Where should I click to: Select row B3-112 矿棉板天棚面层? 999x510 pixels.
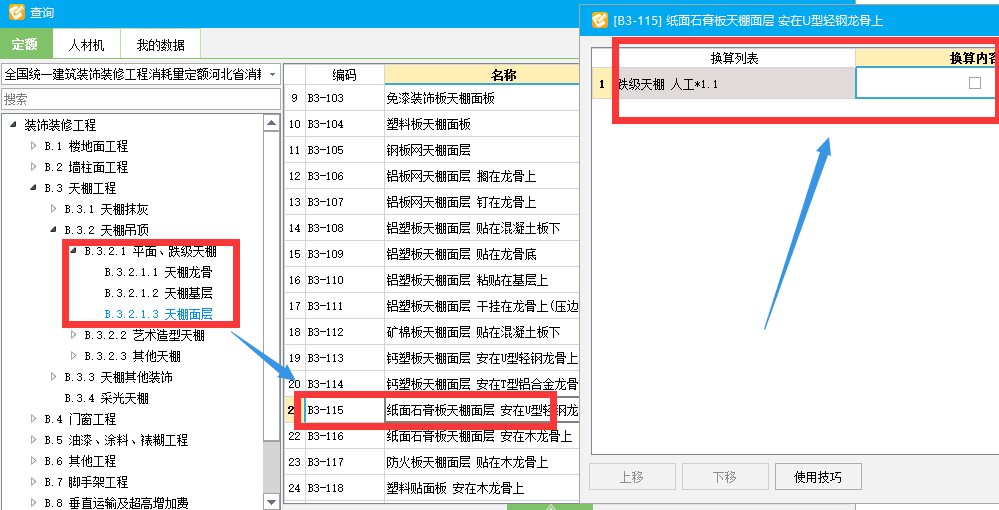[432, 332]
